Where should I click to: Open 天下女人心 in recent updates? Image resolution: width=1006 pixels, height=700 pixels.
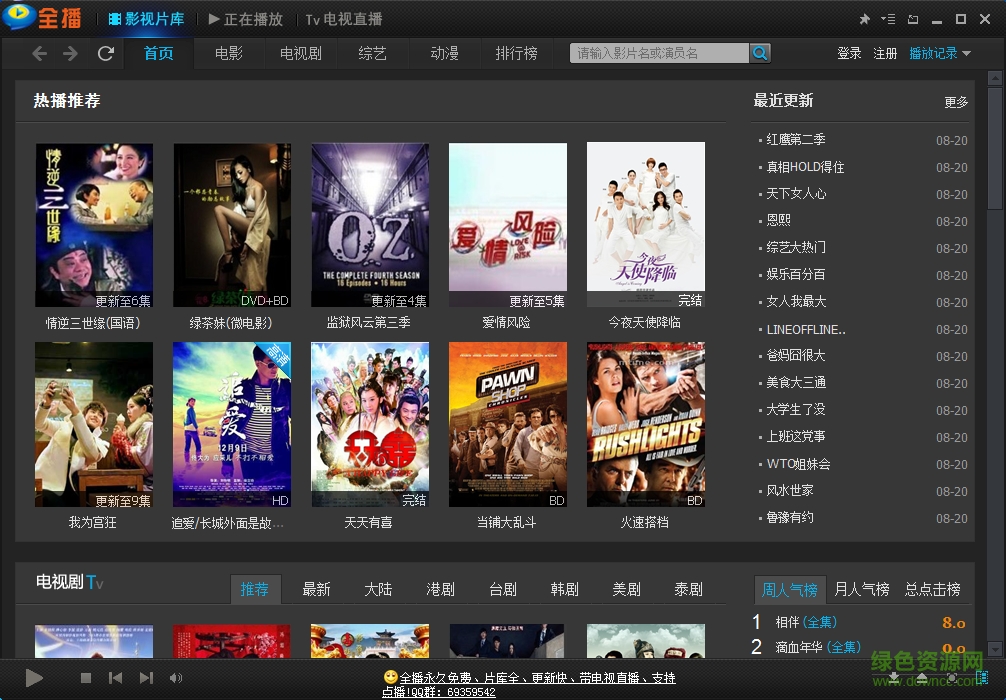pyautogui.click(x=796, y=193)
